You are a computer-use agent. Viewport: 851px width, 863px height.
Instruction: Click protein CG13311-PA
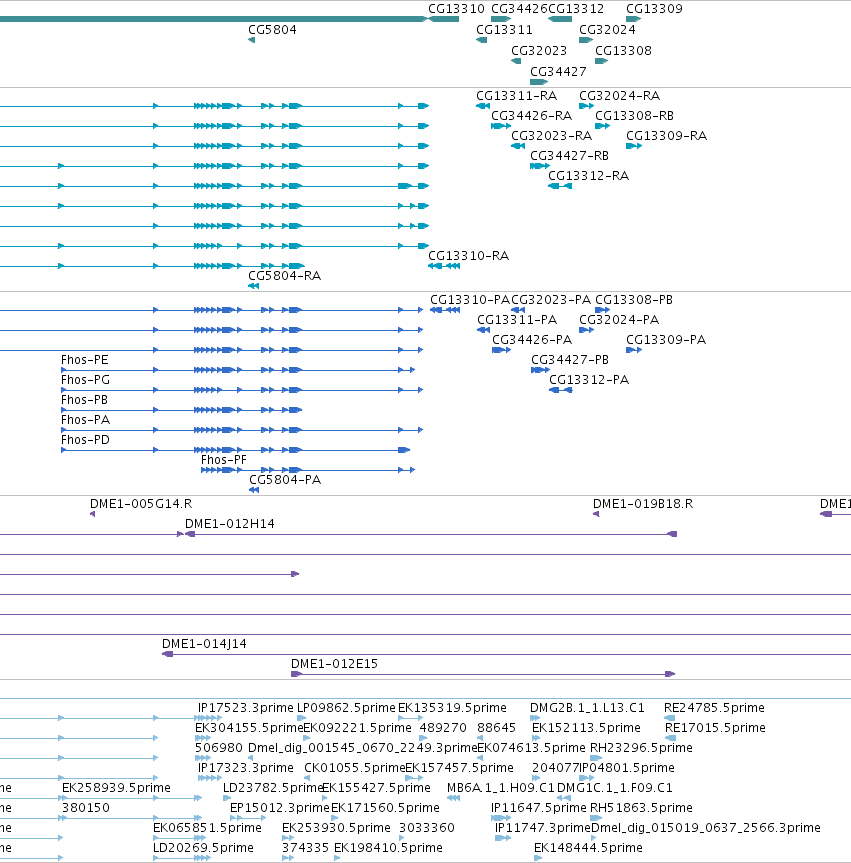(517, 320)
